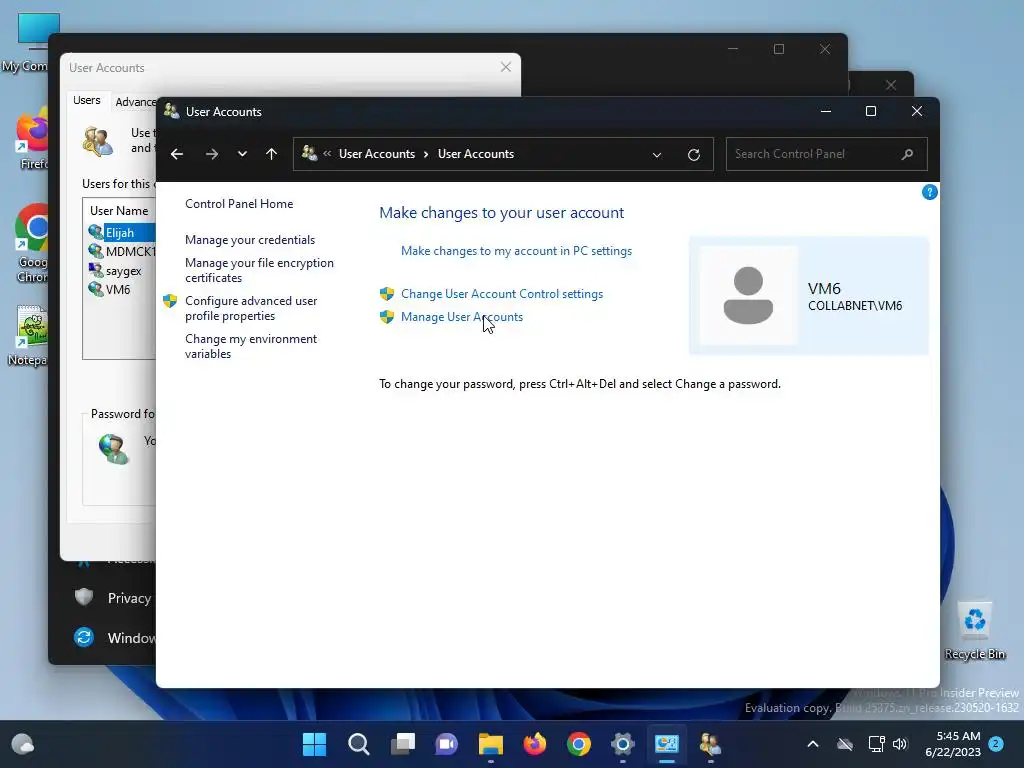Launch Google Chrome from the taskbar
Viewport: 1024px width, 768px height.
point(579,744)
